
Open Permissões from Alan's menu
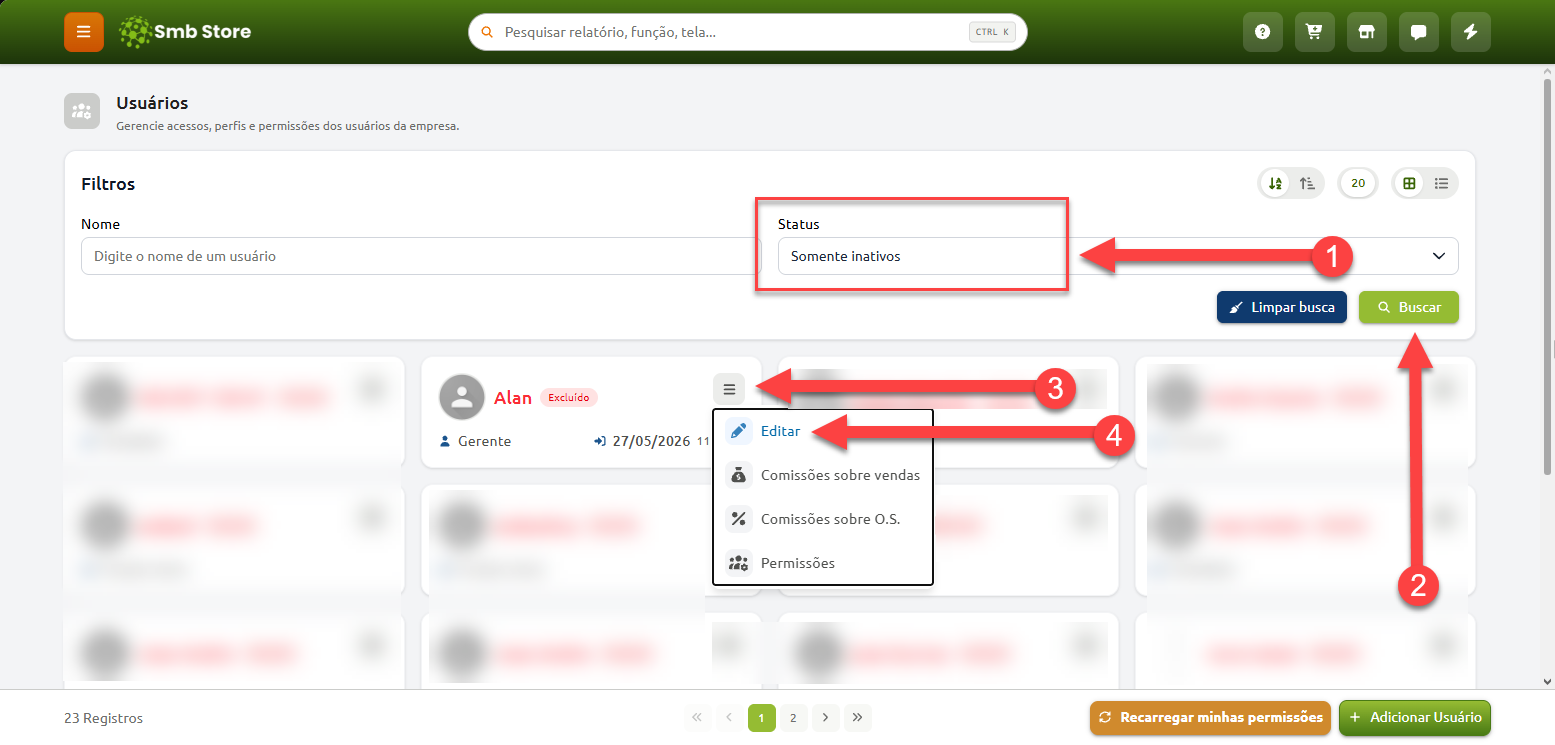pos(822,563)
